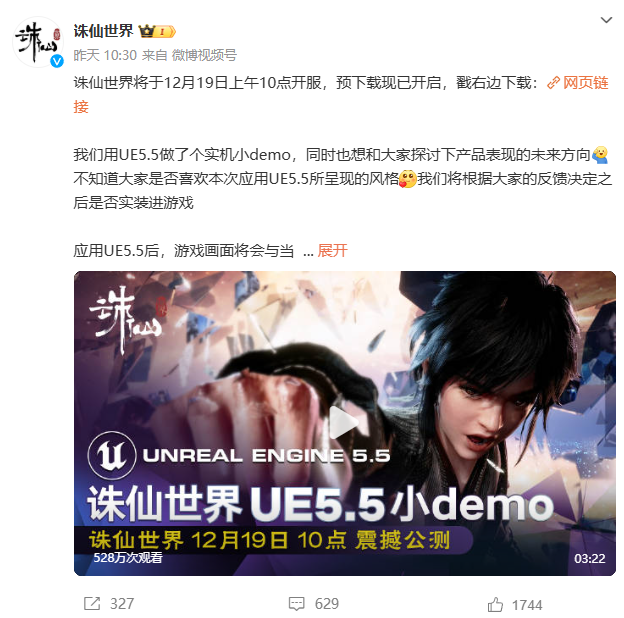Image resolution: width=624 pixels, height=618 pixels.
Task: Click the 03:22 video duration label
Action: click(589, 558)
